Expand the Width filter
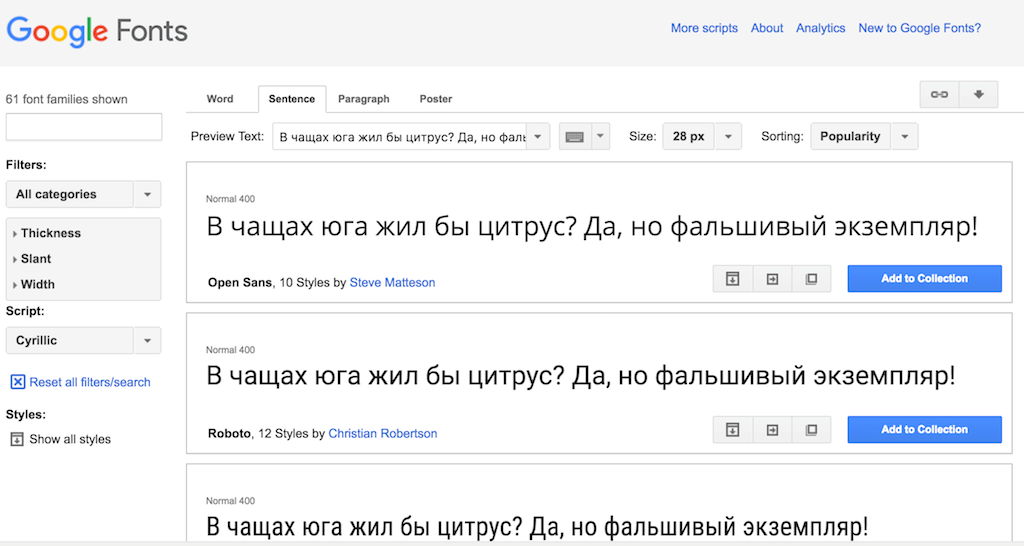The width and height of the screenshot is (1024, 546). 37,284
